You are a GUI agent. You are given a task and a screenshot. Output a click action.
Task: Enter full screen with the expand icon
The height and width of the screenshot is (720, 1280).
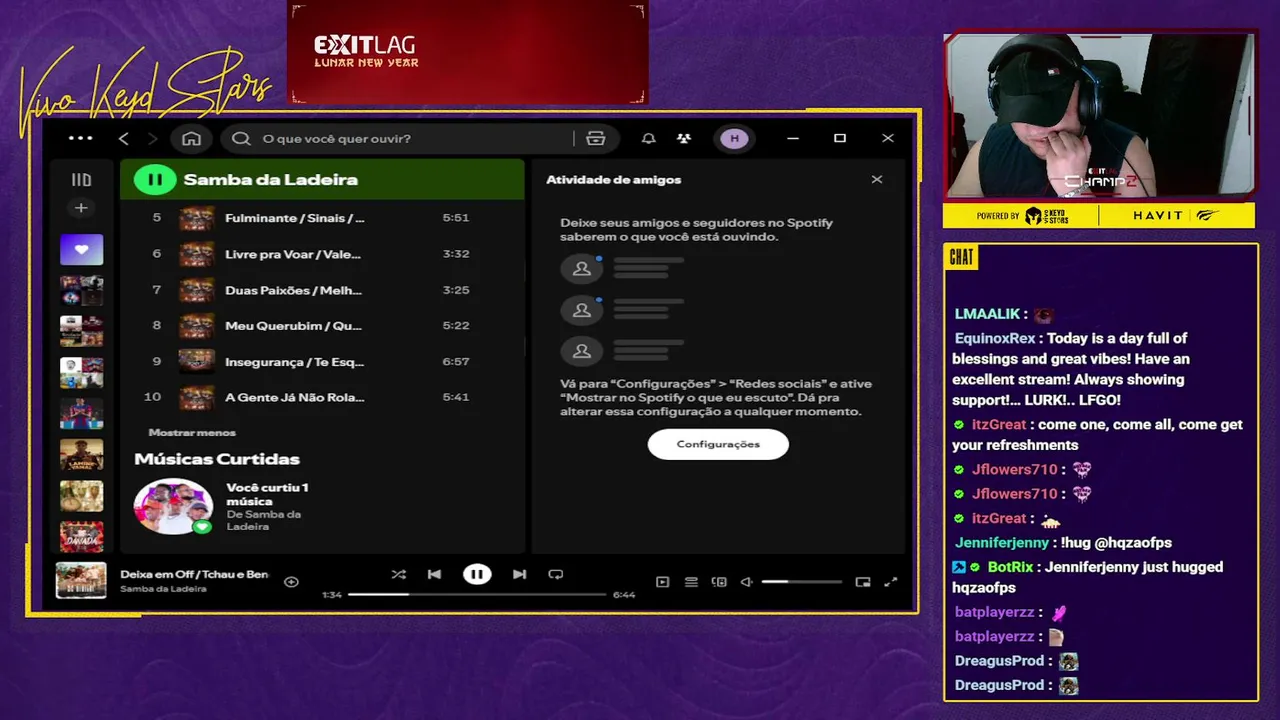pos(891,582)
